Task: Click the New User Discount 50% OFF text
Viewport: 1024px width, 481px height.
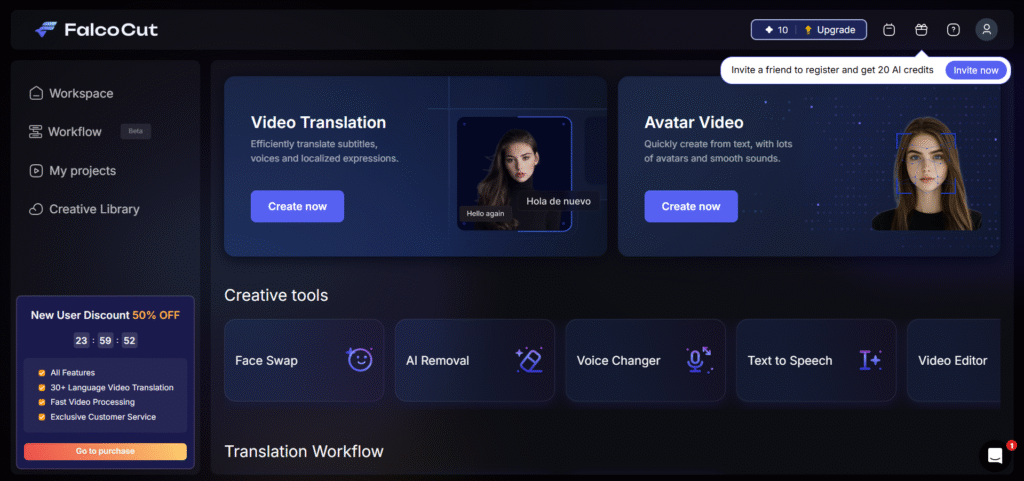Action: [x=105, y=315]
